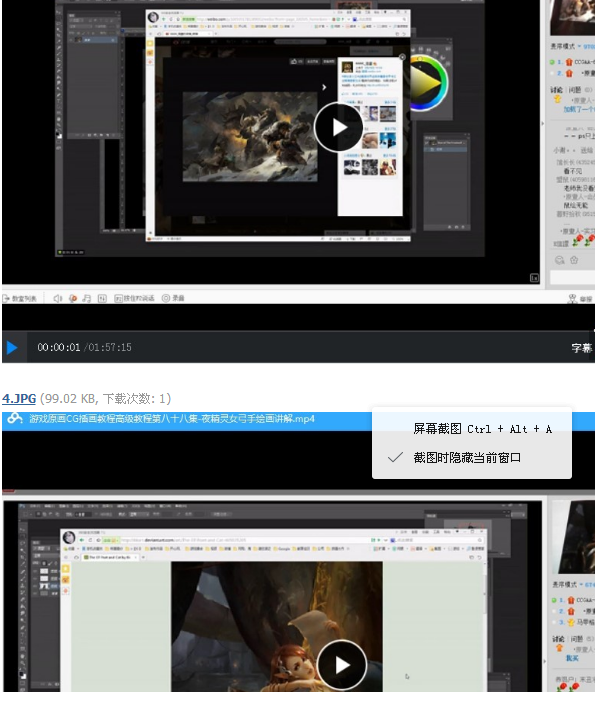Open the 字幕 subtitles option
Viewport: 595px width, 715px height.
click(582, 348)
